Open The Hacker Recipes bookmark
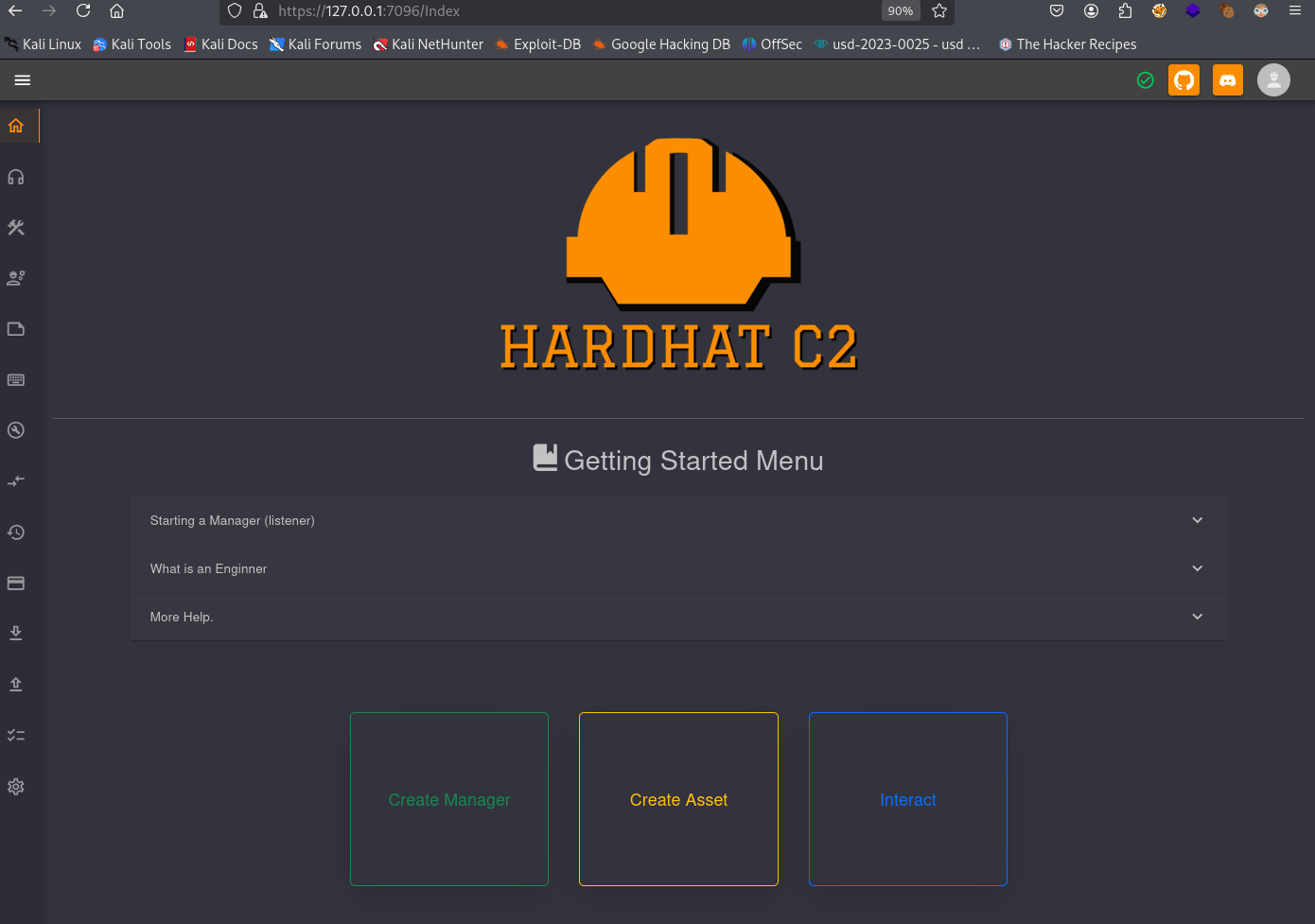Image resolution: width=1315 pixels, height=924 pixels. click(1068, 44)
